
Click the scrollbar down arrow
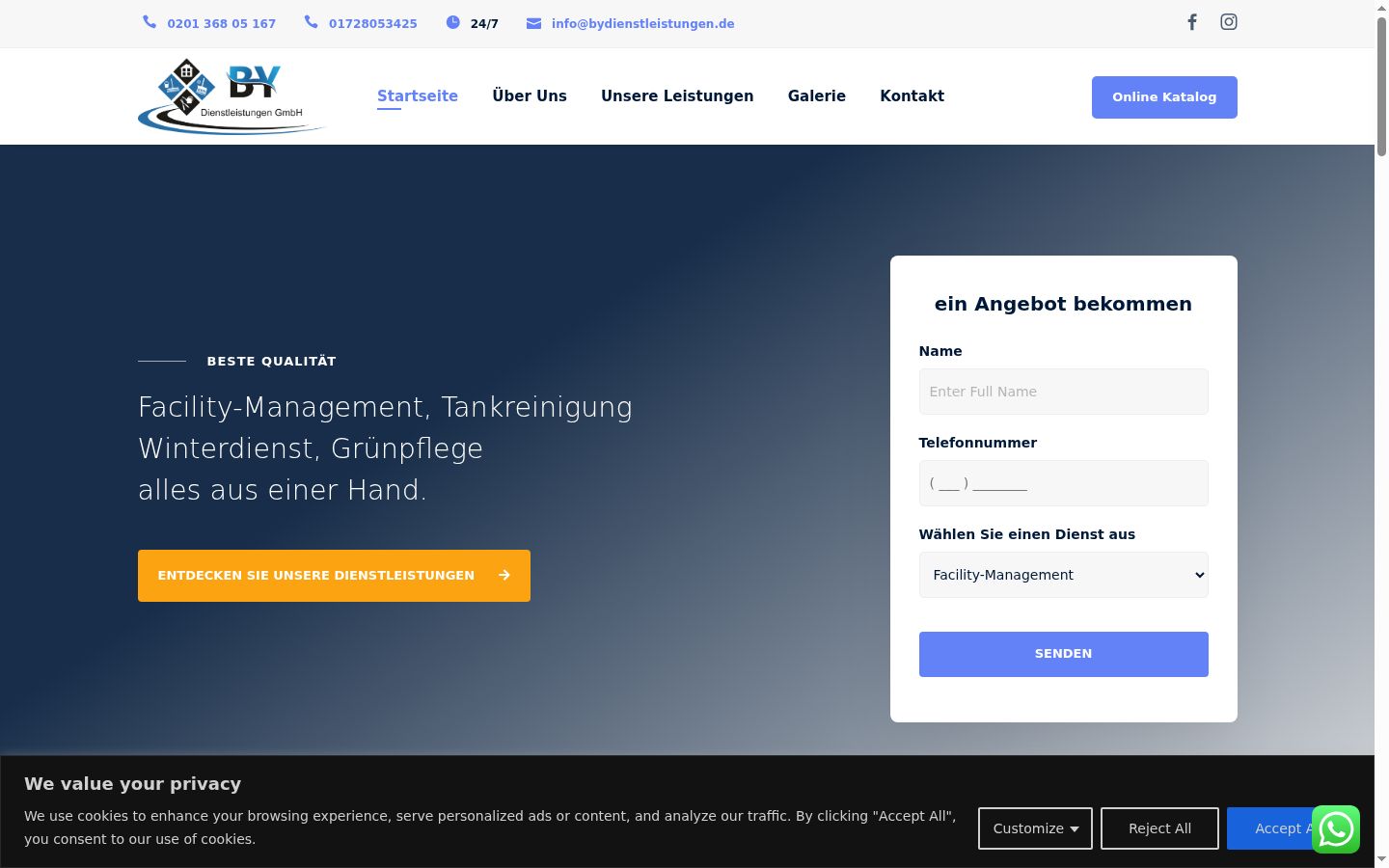[x=1381, y=859]
